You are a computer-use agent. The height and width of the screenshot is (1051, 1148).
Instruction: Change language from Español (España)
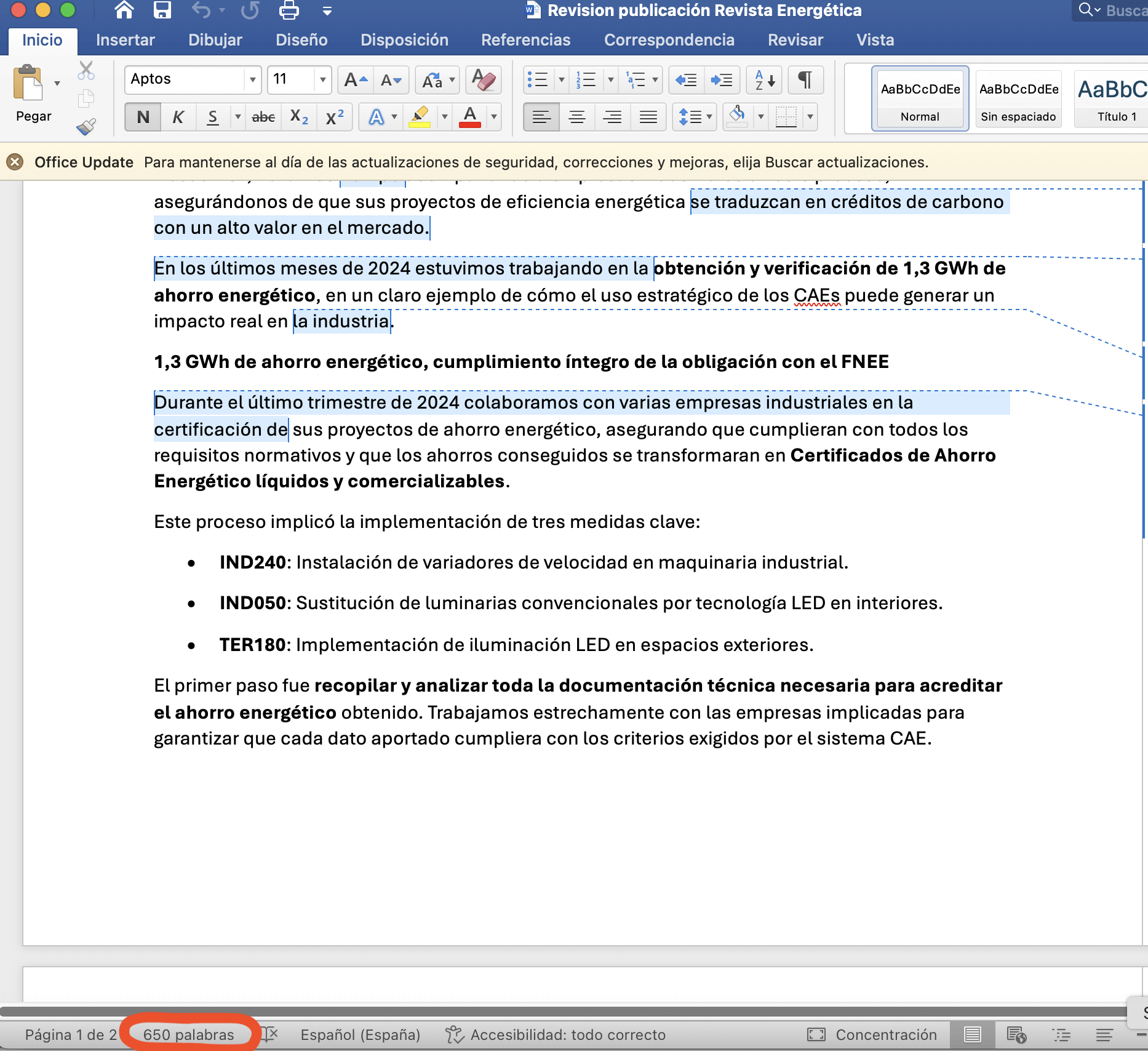tap(361, 1034)
